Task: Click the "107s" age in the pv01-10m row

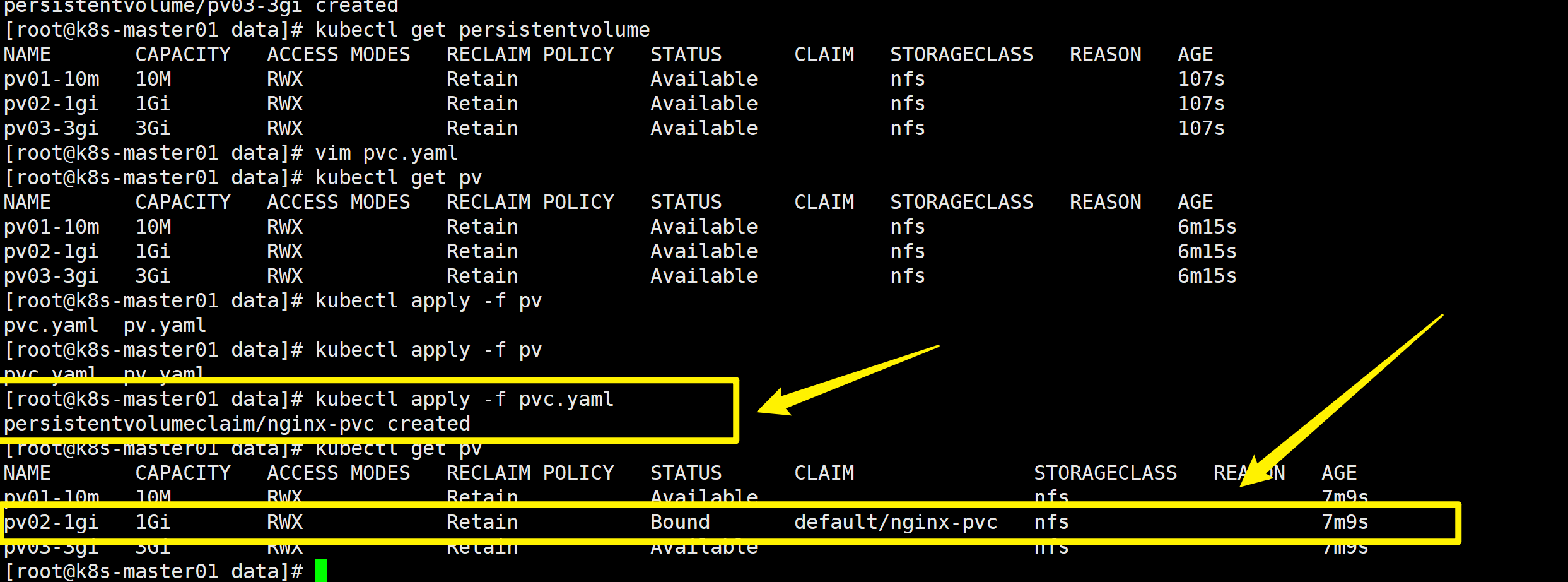Action: point(1202,80)
